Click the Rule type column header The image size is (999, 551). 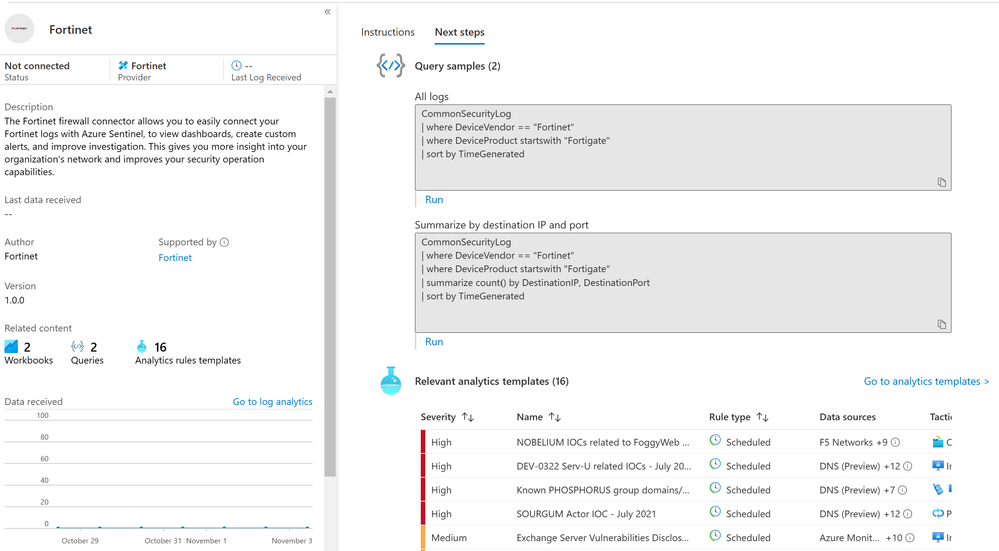coord(729,417)
